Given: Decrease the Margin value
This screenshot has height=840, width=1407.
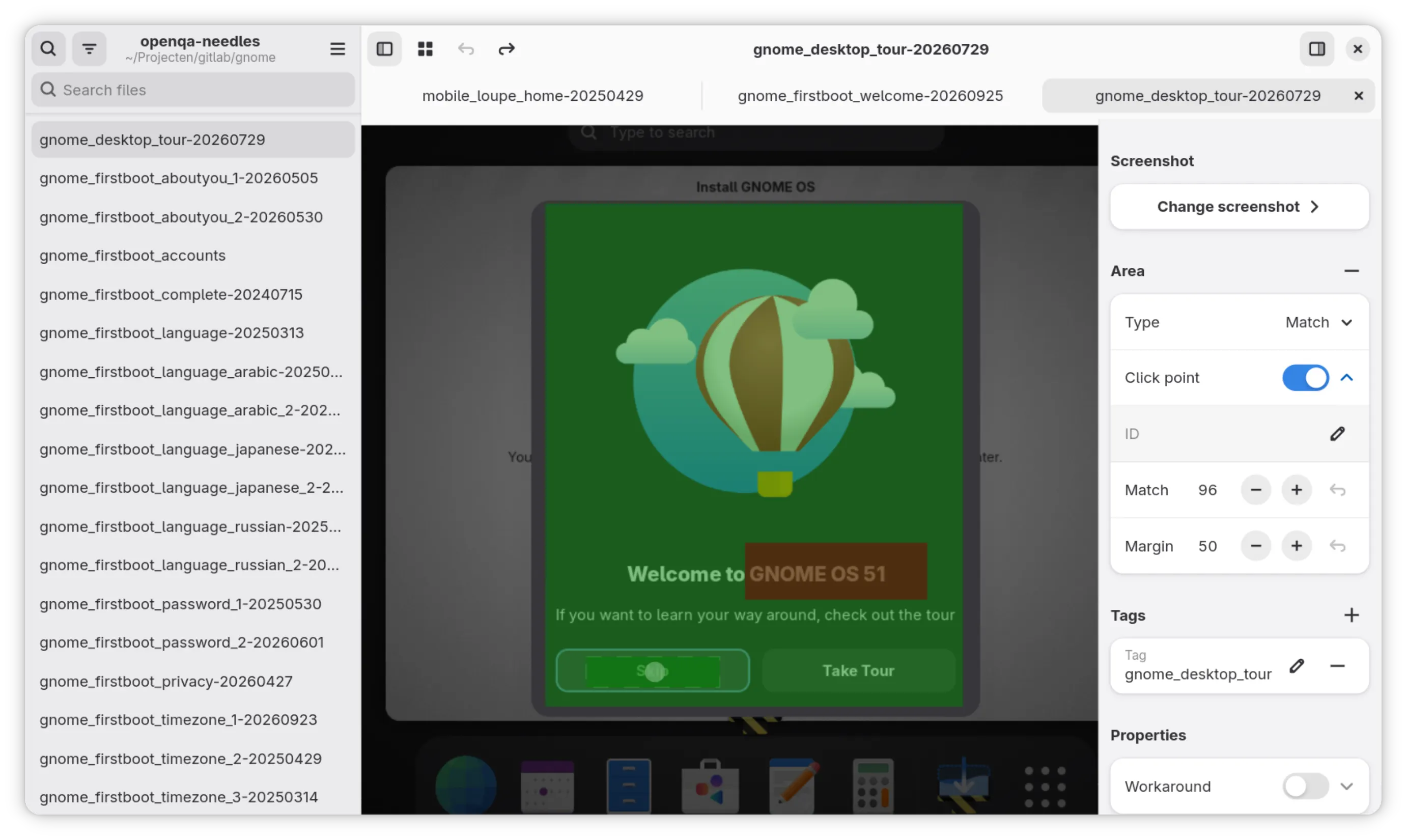Looking at the screenshot, I should coord(1255,546).
